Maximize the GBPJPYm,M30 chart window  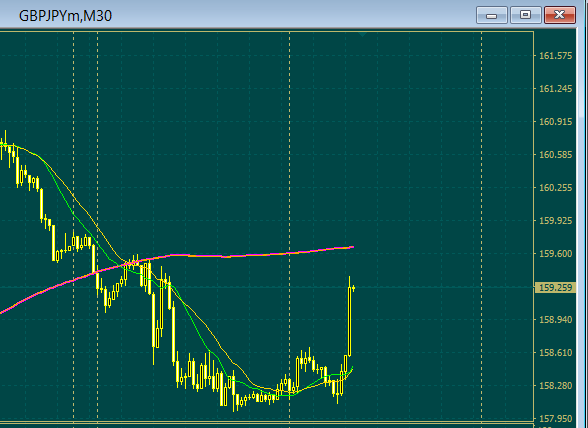coord(526,15)
